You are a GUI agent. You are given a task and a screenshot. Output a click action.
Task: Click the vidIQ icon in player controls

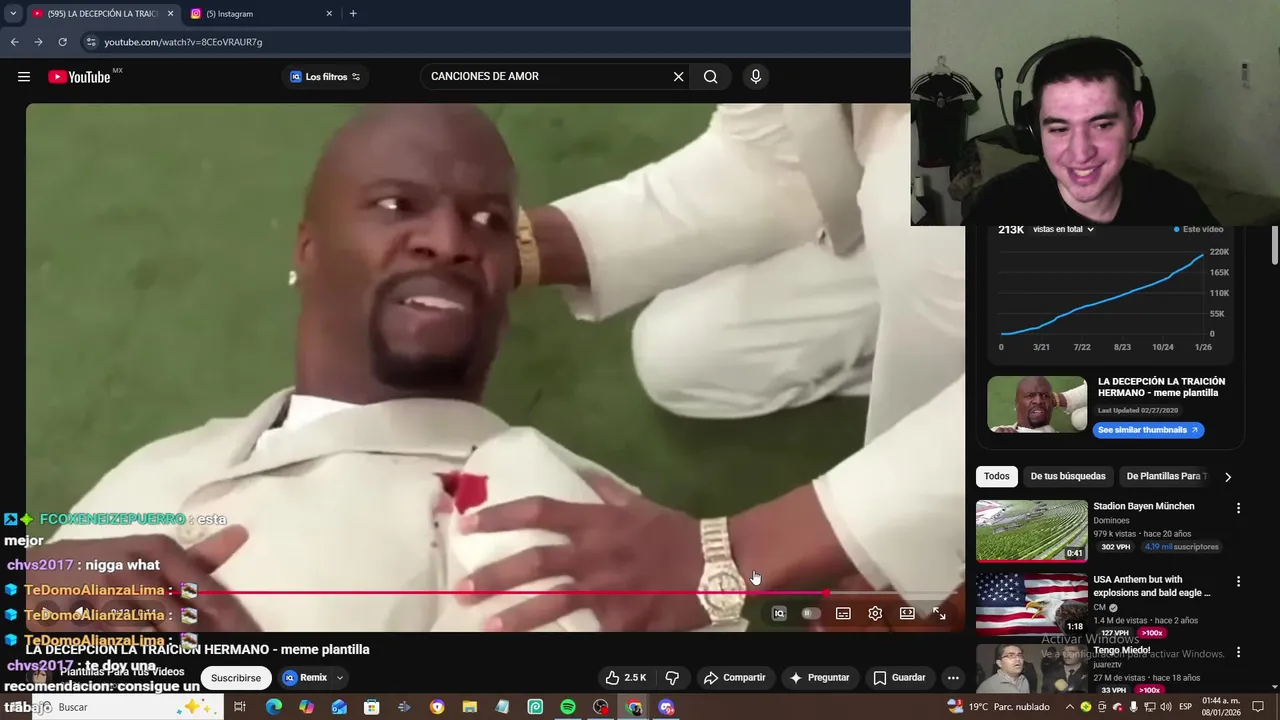click(x=779, y=613)
